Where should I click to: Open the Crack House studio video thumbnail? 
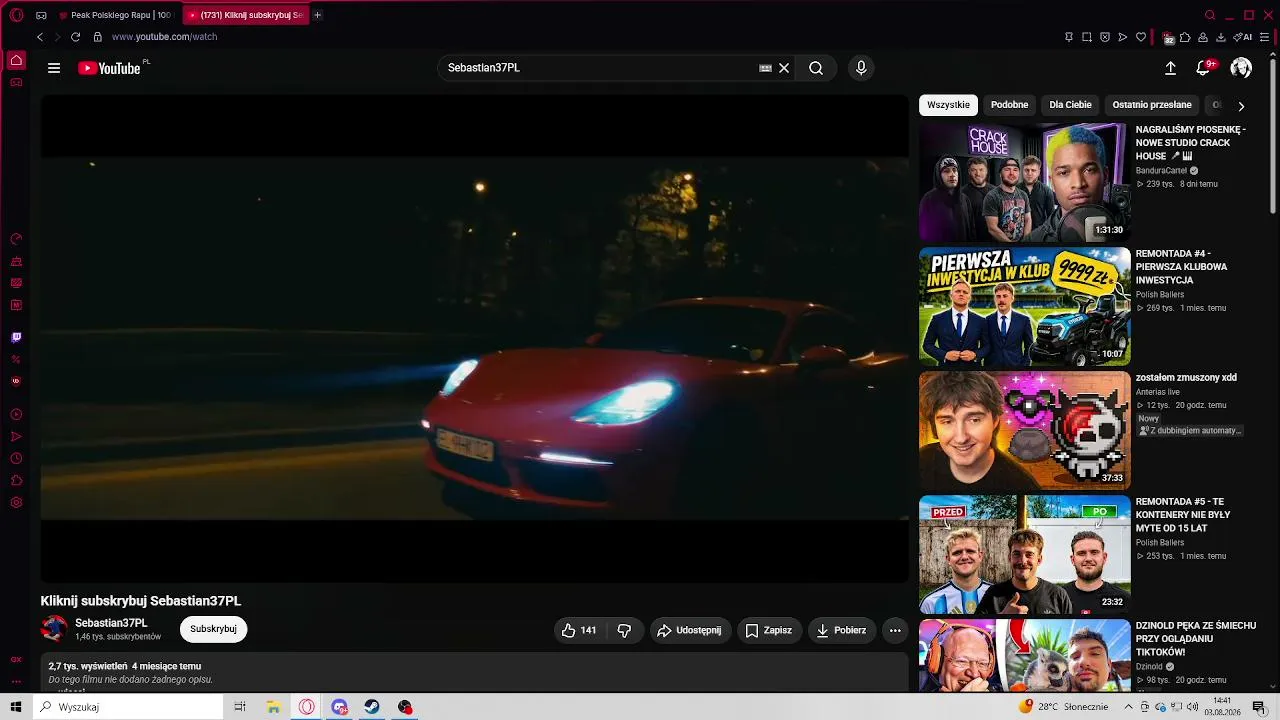[x=1025, y=182]
